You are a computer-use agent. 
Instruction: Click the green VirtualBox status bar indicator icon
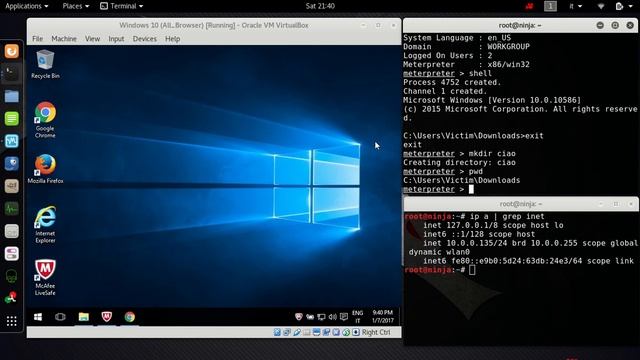pyautogui.click(x=346, y=332)
